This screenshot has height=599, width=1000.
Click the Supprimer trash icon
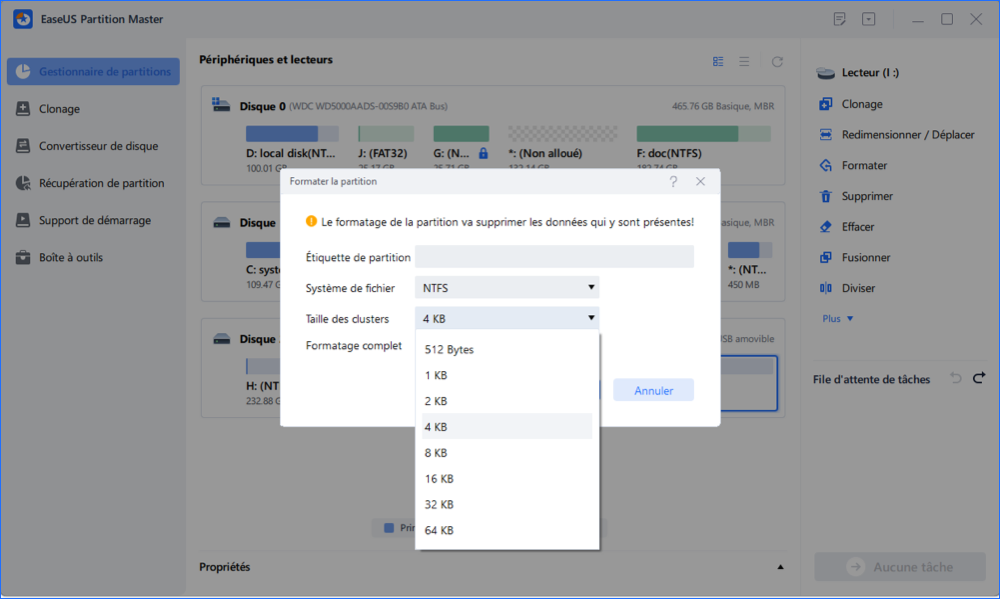point(826,196)
